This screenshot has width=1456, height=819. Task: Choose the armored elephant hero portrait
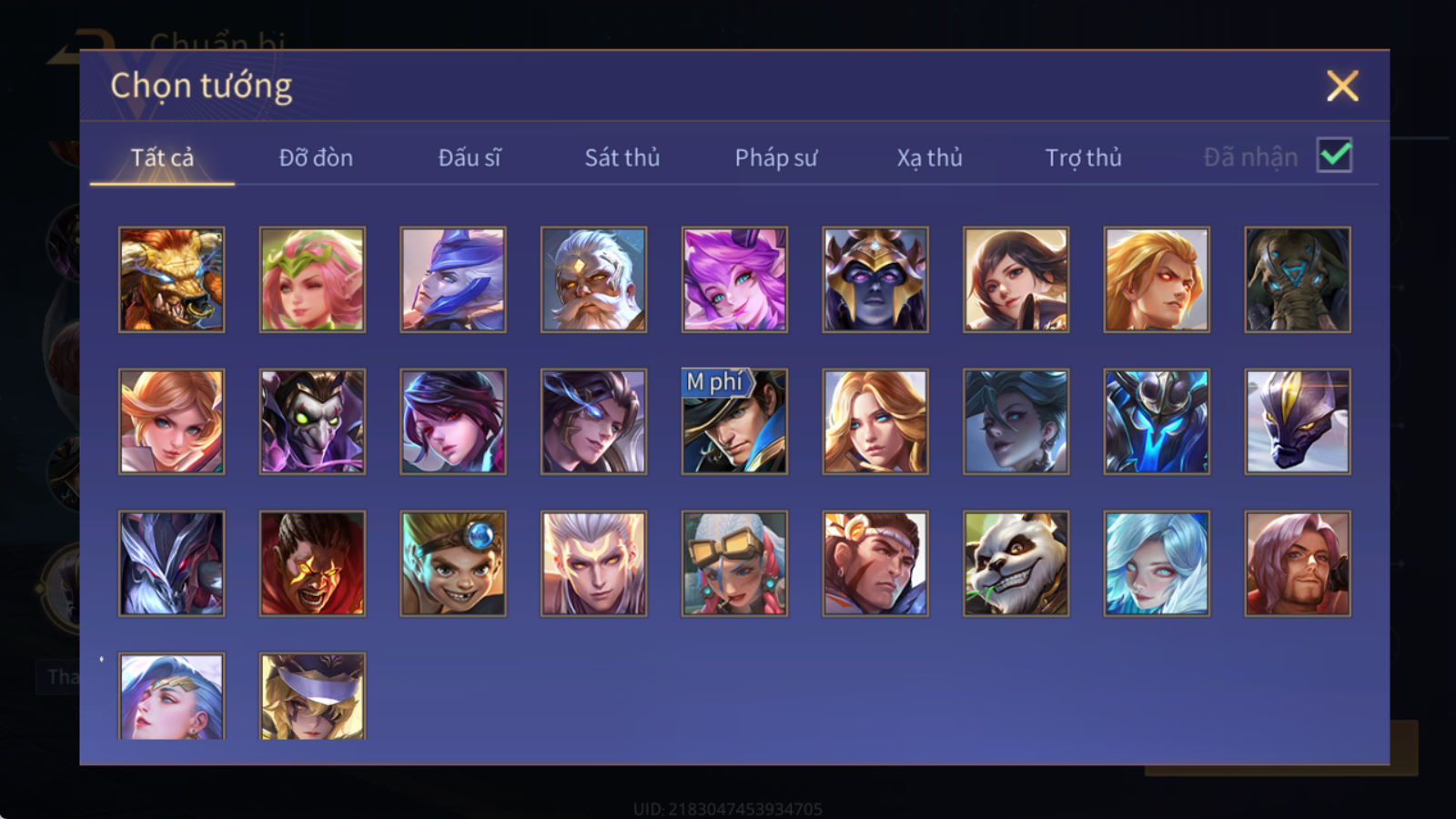pyautogui.click(x=1298, y=279)
